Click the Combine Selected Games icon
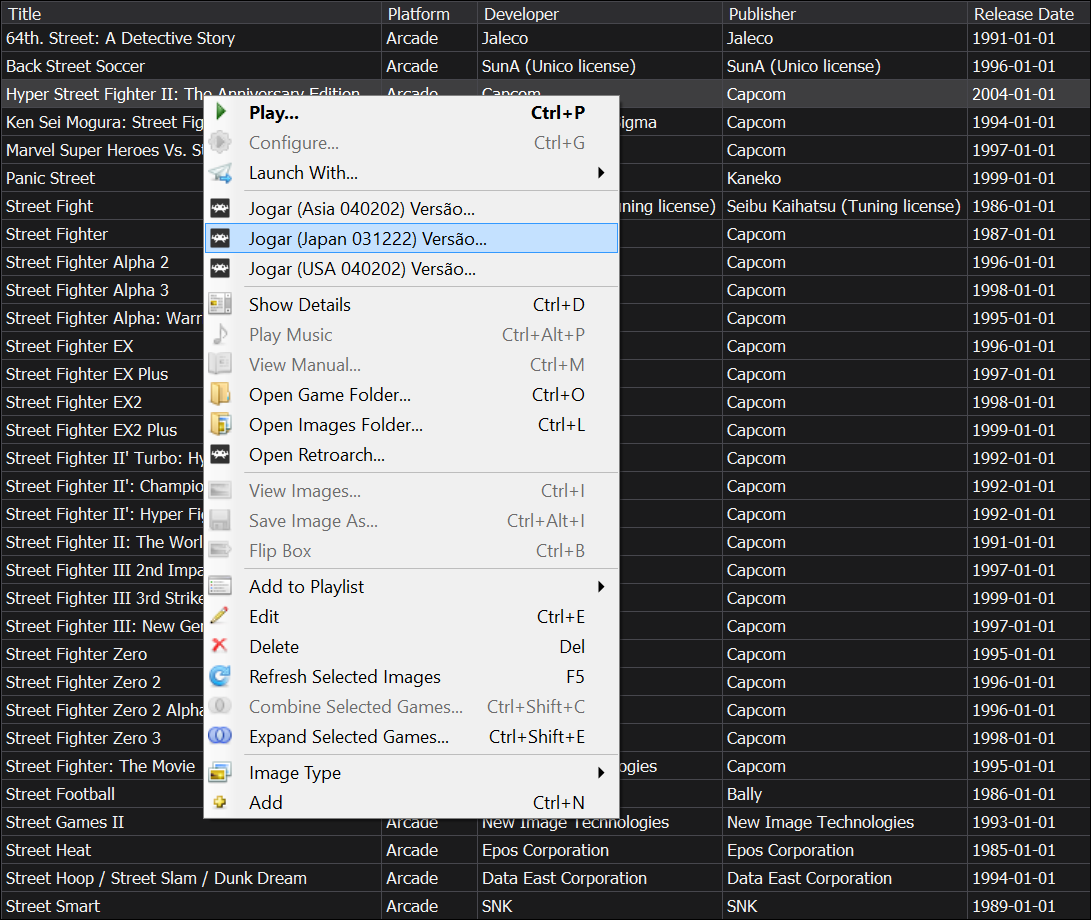Screen dimensions: 1091x920 coord(220,706)
